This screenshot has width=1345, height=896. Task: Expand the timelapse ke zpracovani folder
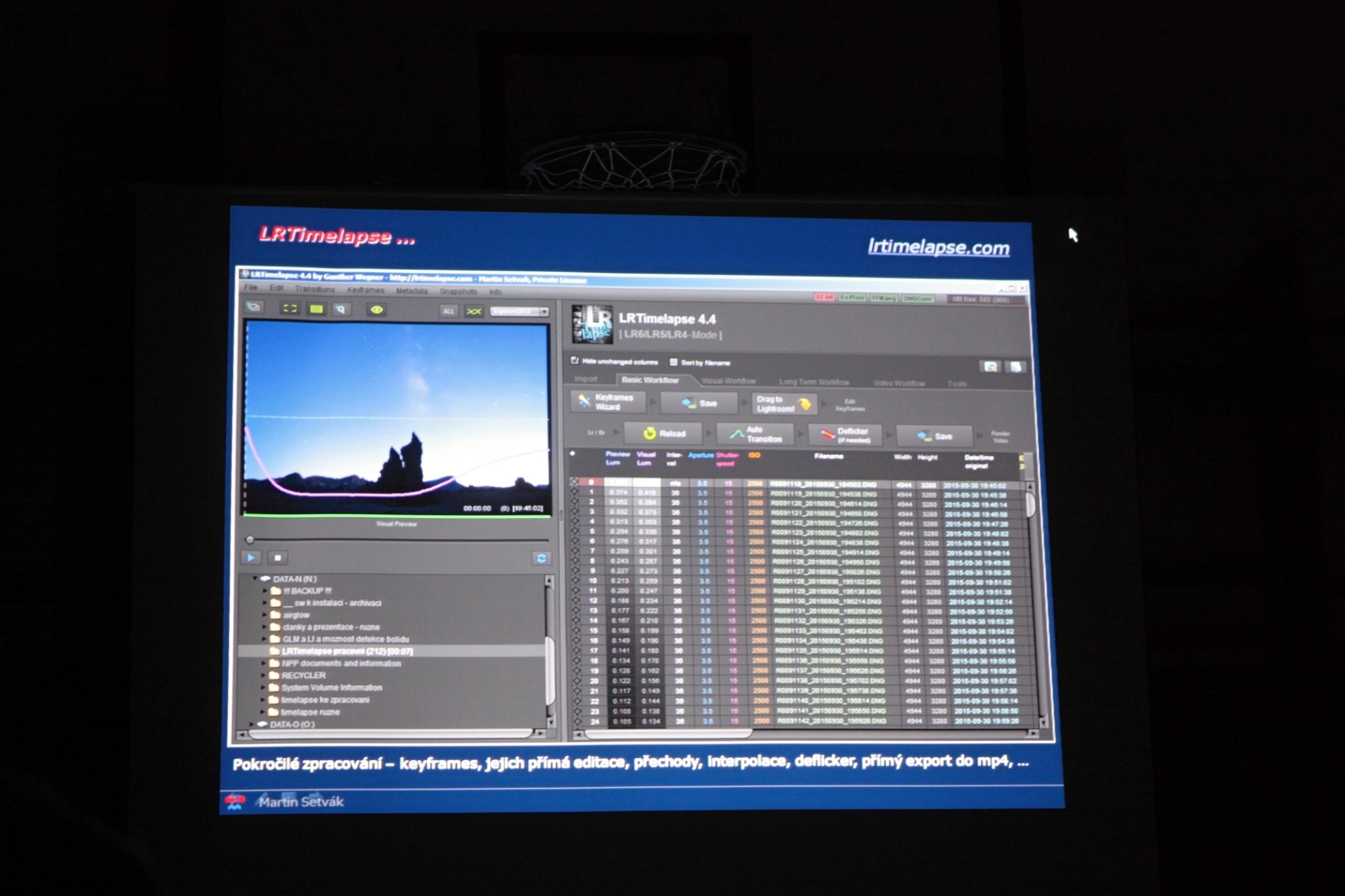click(263, 700)
